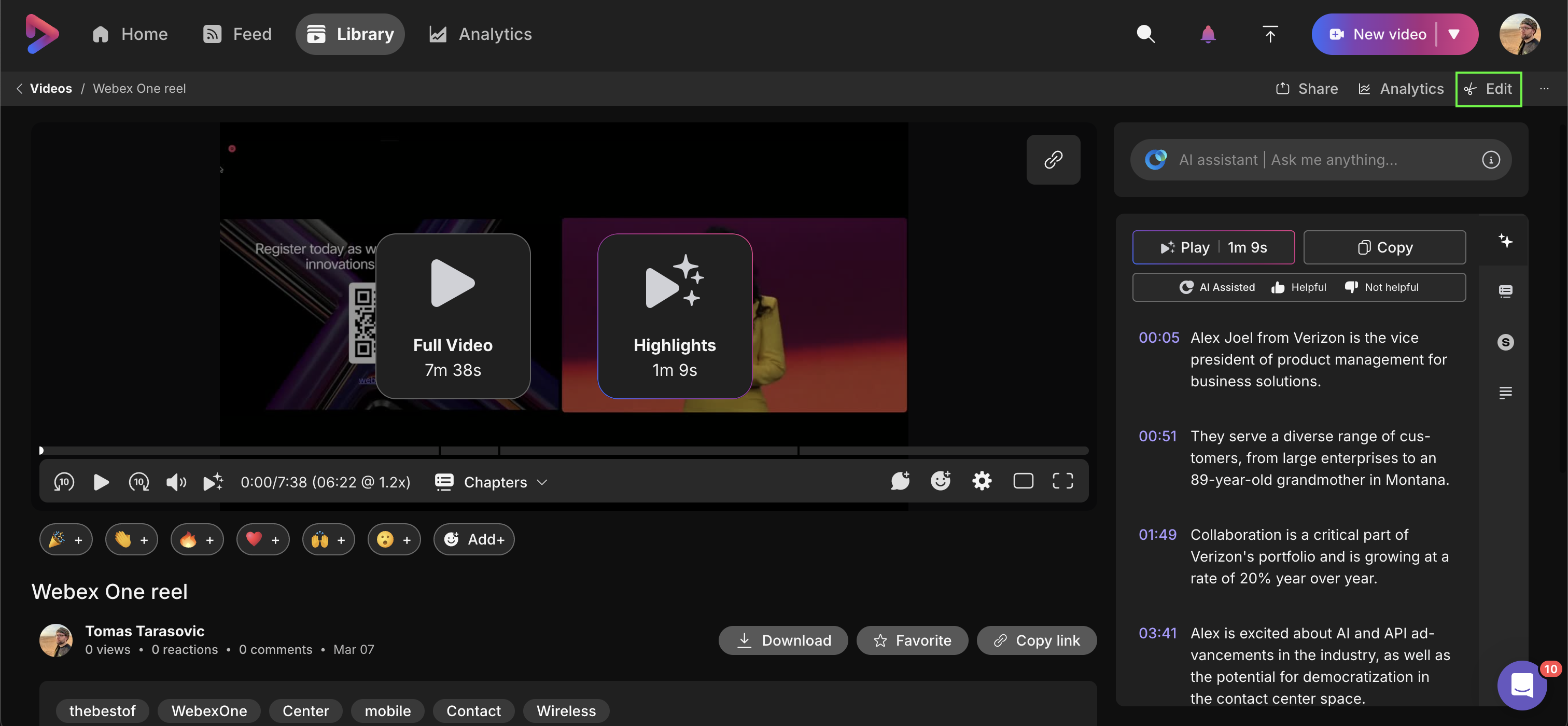Open AI assistant info icon
The height and width of the screenshot is (726, 1568).
point(1490,159)
